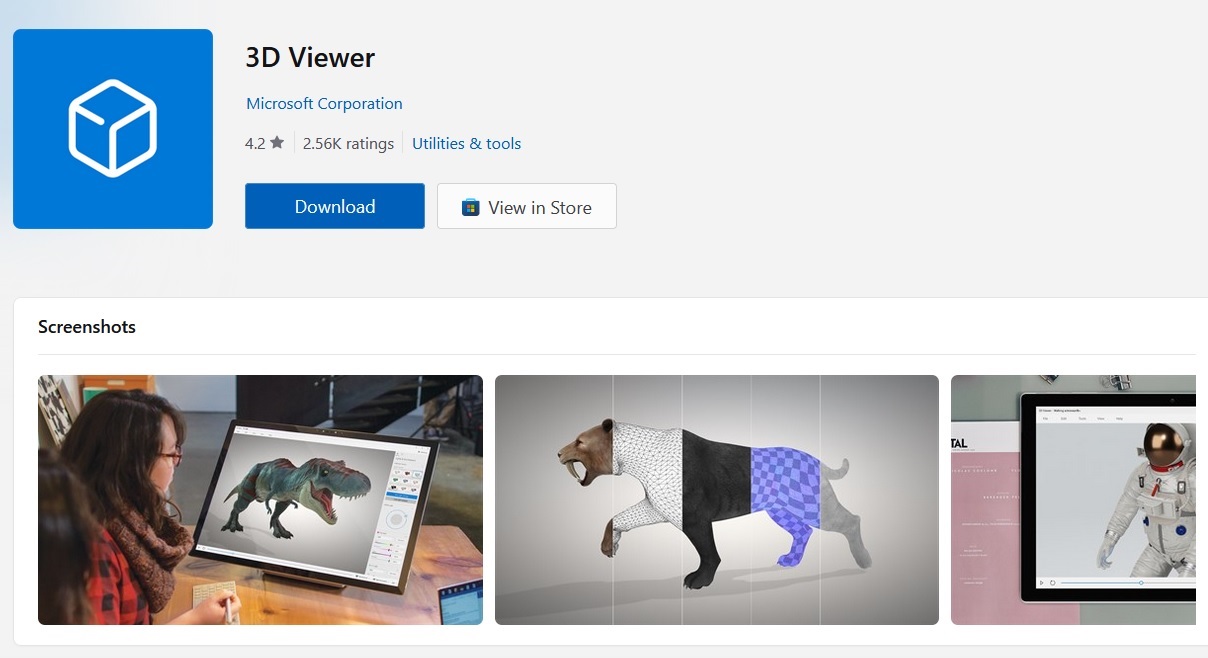The width and height of the screenshot is (1208, 658).
Task: Click the Download button
Action: point(335,206)
